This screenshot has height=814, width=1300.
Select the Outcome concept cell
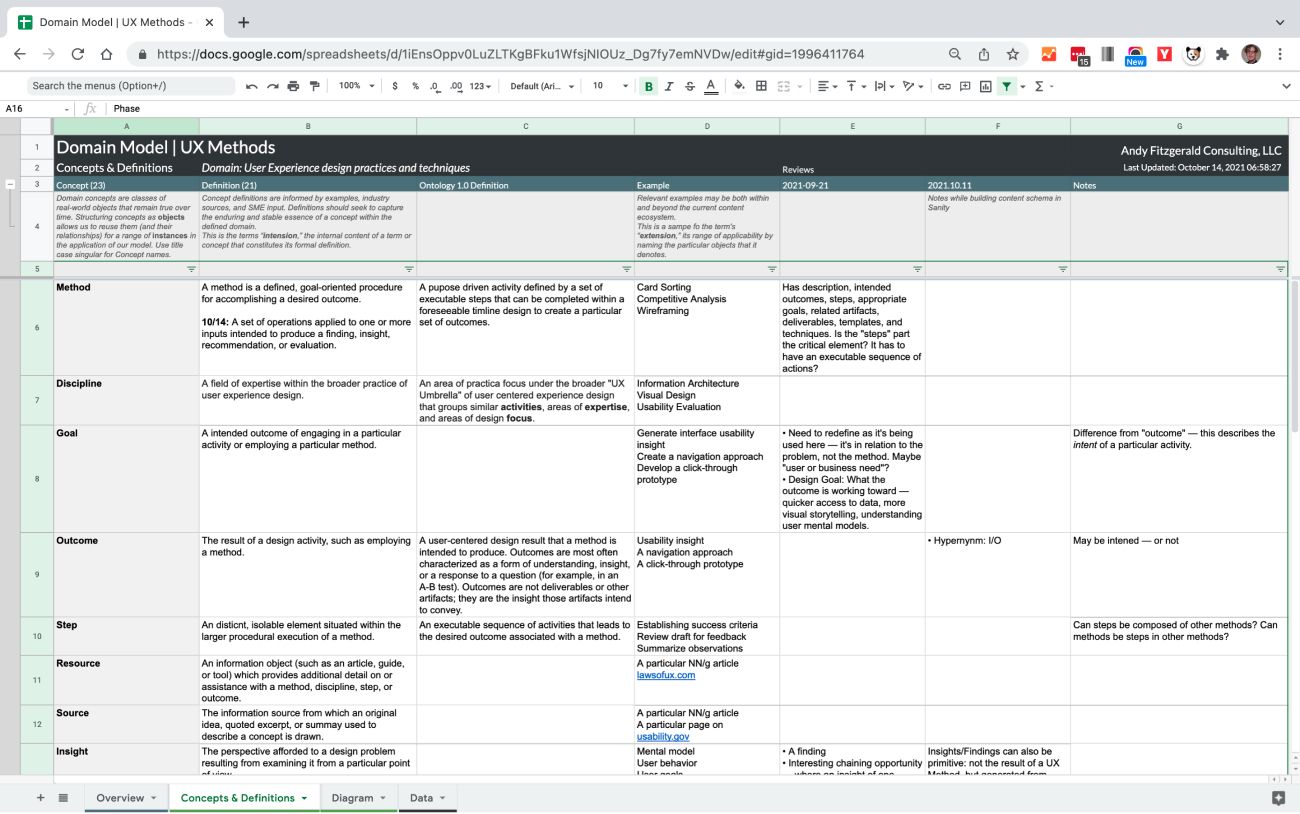[126, 574]
